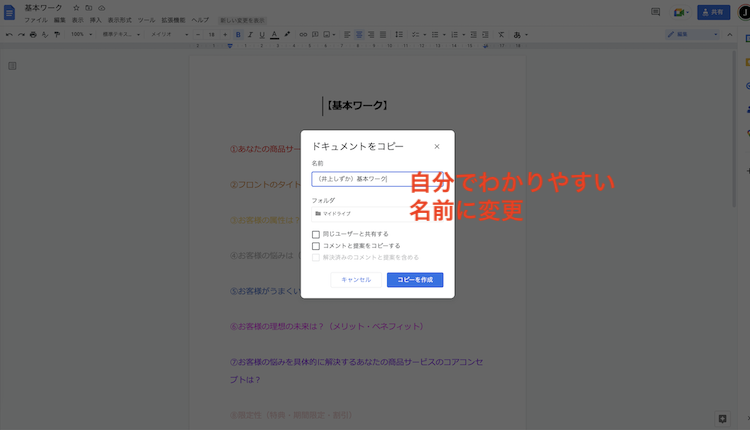This screenshot has height=430, width=750.
Task: Open the 100% zoom dropdown
Action: point(80,34)
